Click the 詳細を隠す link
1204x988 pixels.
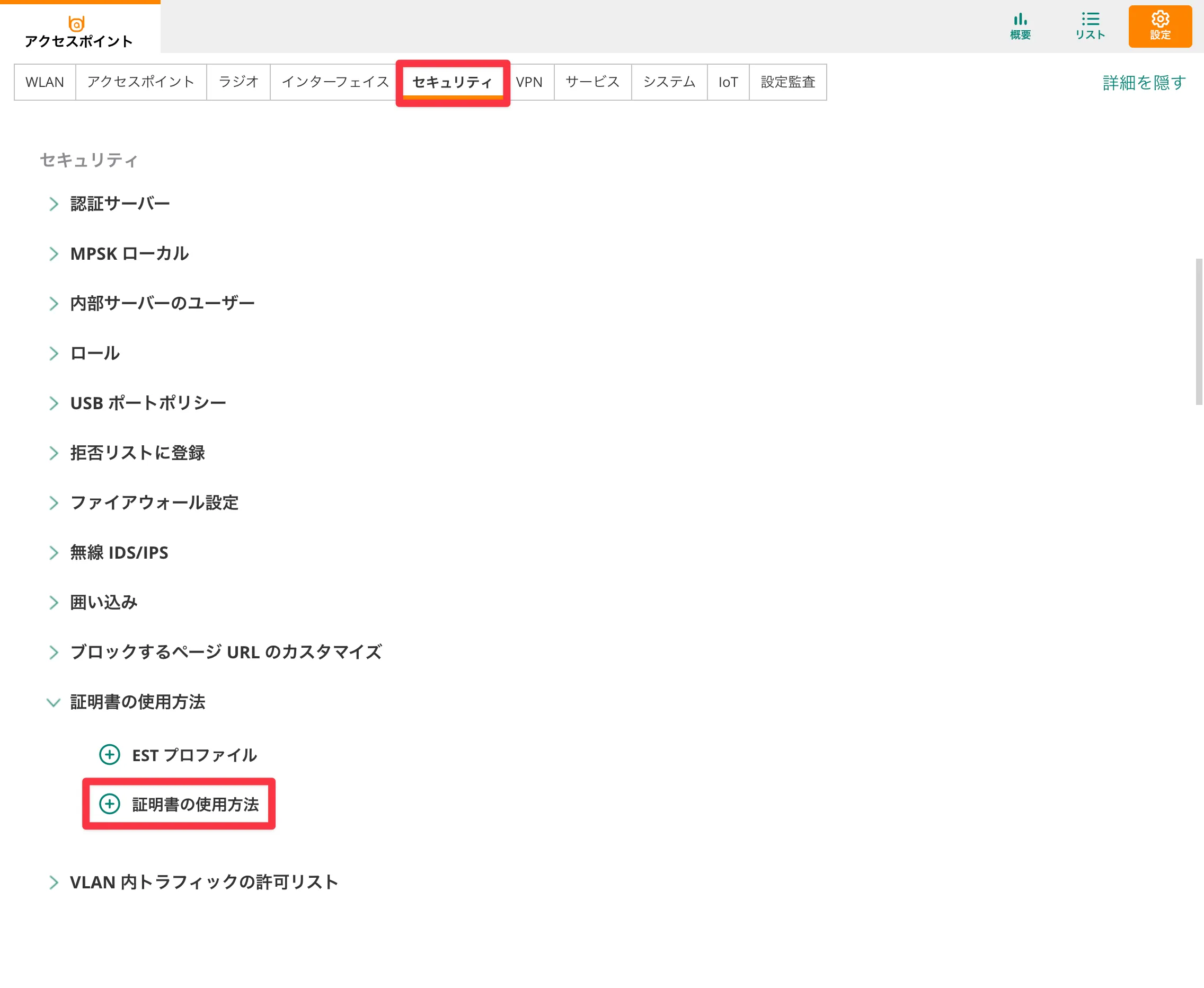pyautogui.click(x=1144, y=83)
